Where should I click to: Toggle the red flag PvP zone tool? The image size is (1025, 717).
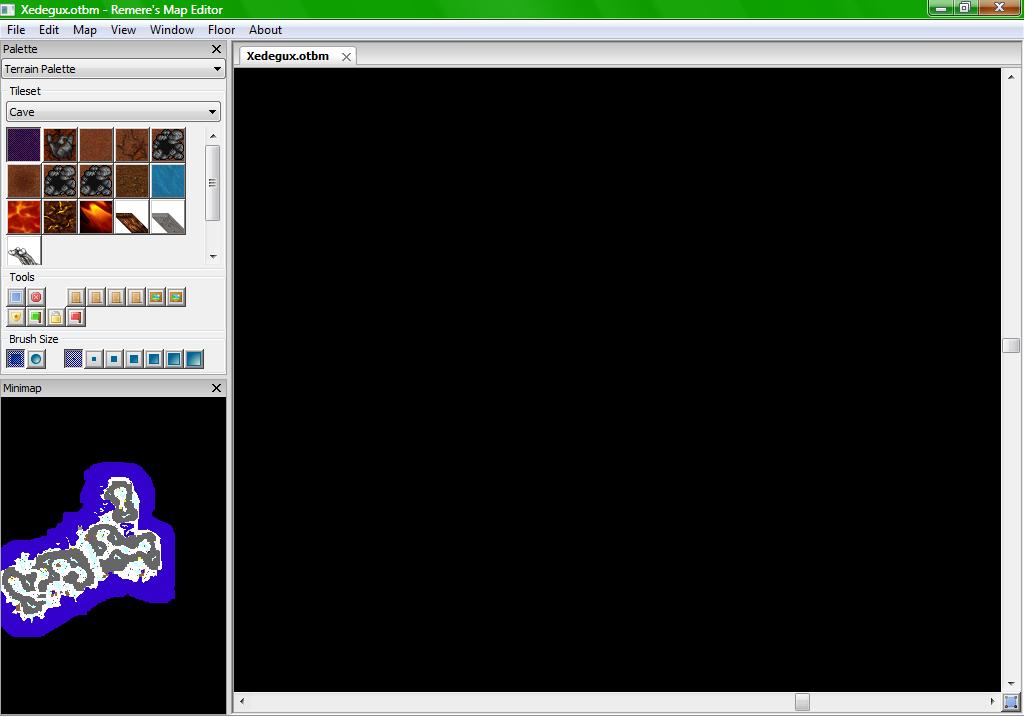pos(76,317)
